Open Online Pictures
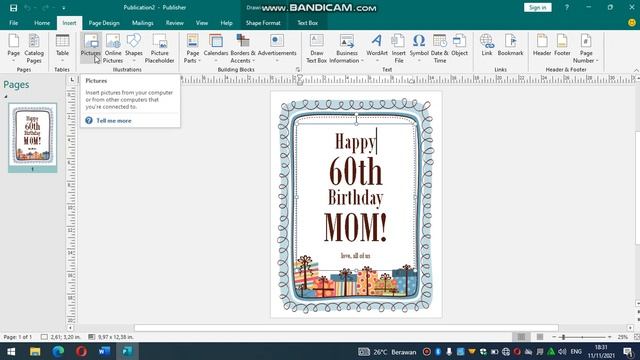The image size is (640, 360). pos(113,48)
